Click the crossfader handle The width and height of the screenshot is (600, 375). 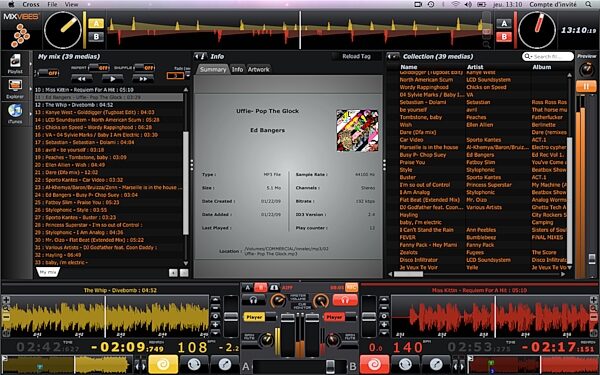point(331,366)
